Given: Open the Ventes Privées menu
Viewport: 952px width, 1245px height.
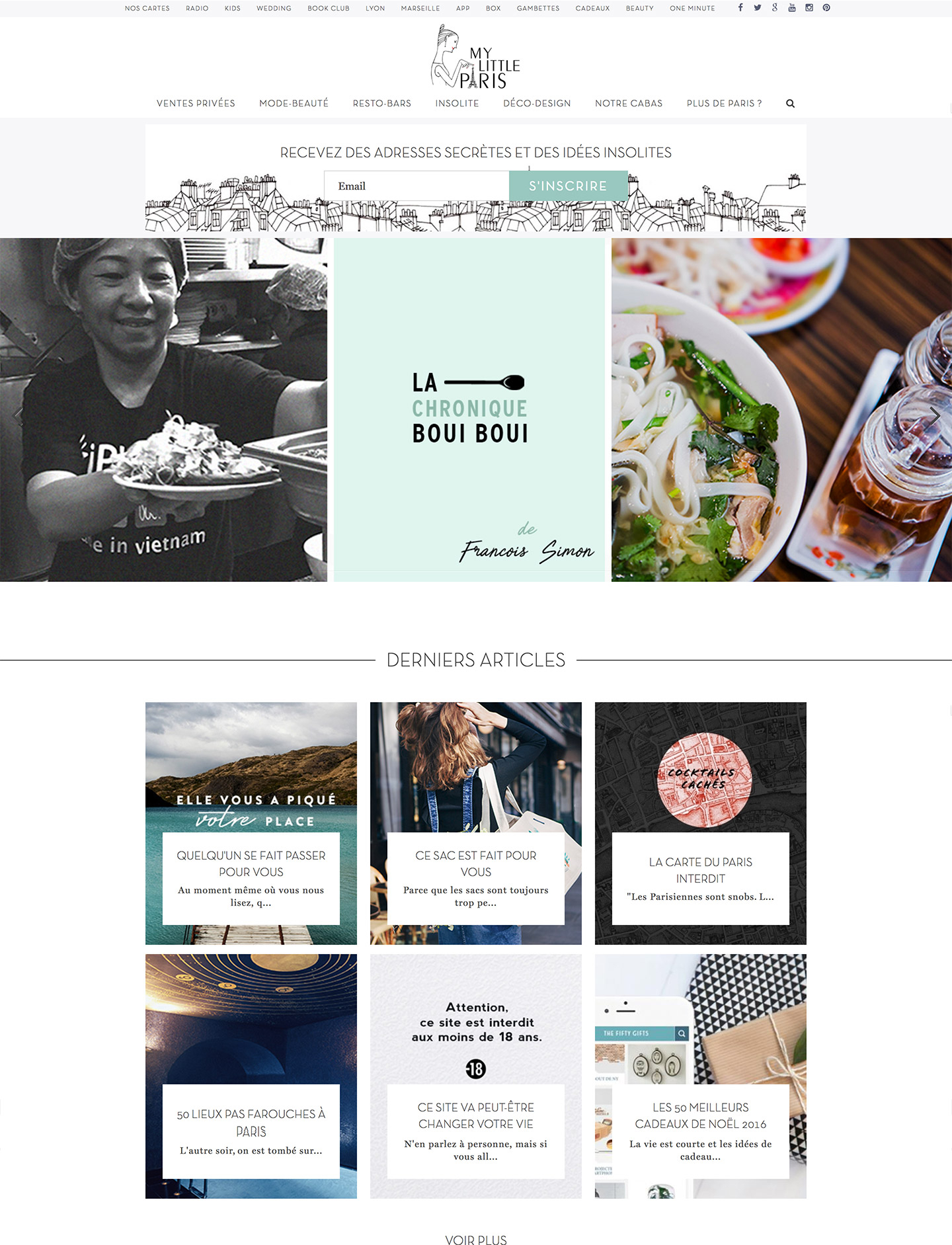Looking at the screenshot, I should point(196,104).
